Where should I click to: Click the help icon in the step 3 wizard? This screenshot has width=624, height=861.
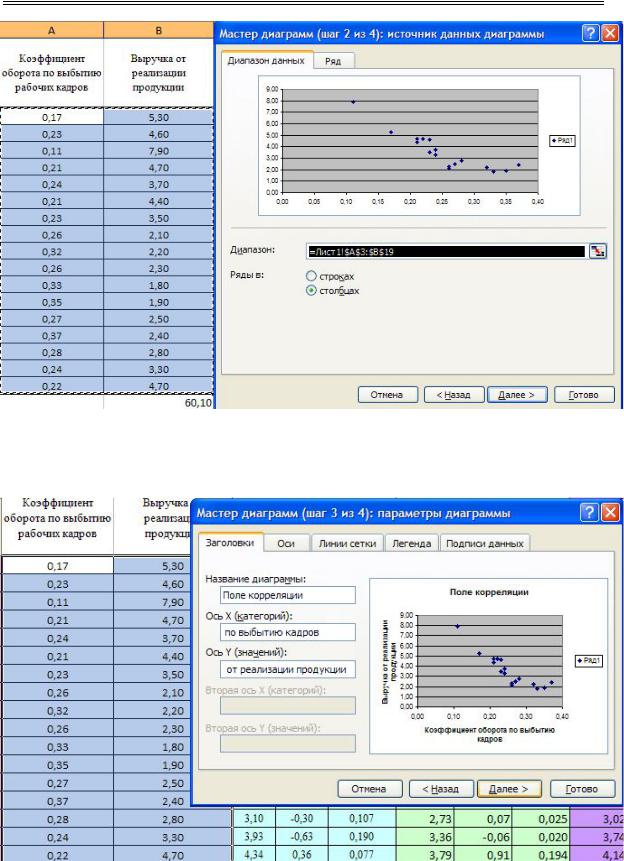pyautogui.click(x=590, y=513)
